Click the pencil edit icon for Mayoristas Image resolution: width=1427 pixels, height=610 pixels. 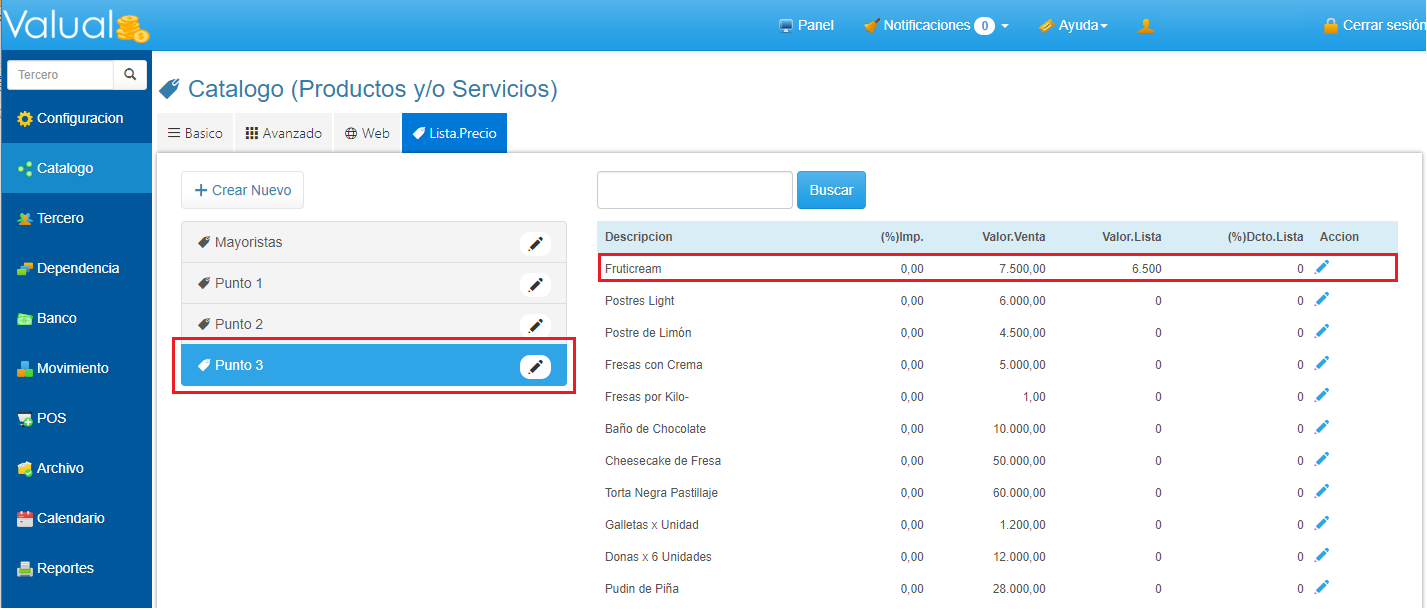(x=535, y=243)
